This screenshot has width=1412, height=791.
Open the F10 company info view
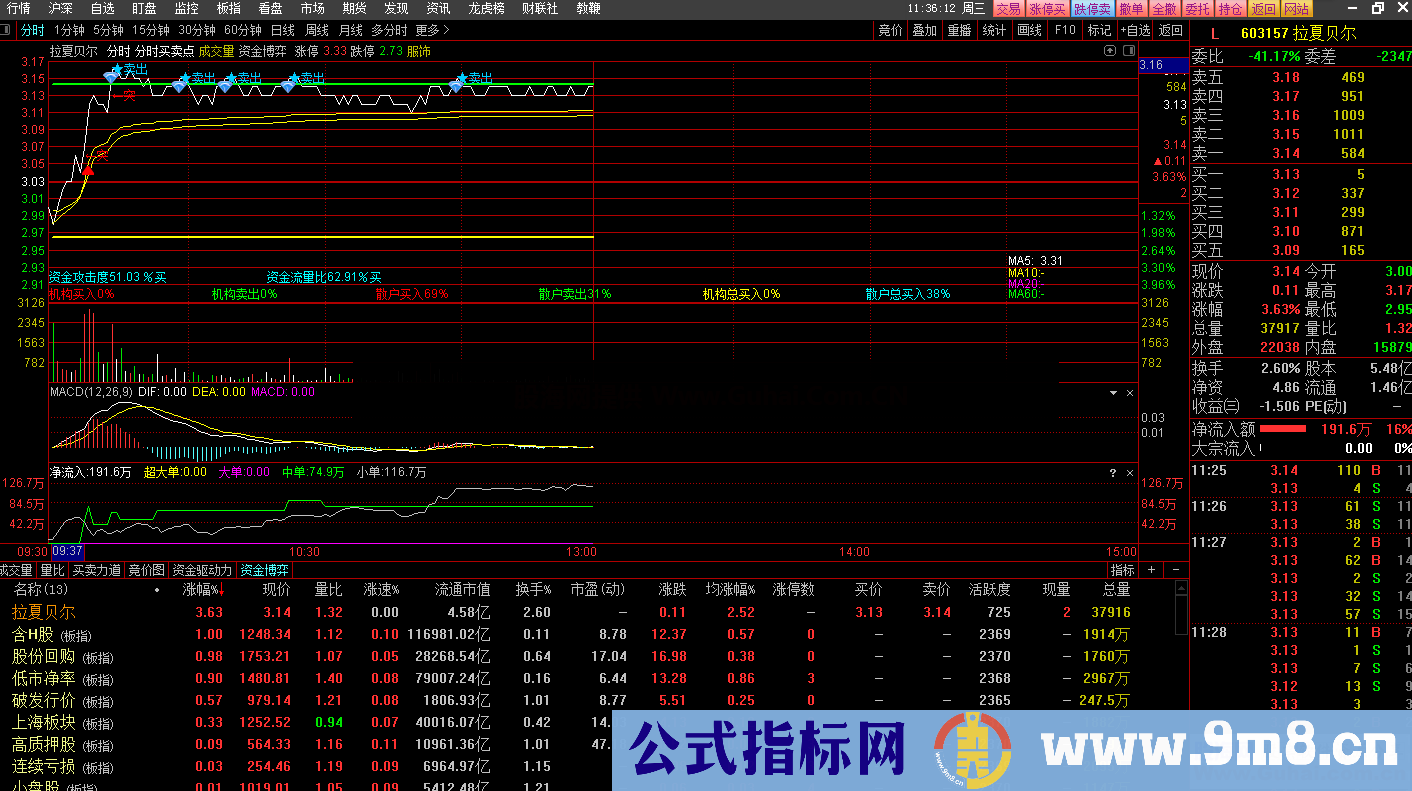[x=1064, y=29]
